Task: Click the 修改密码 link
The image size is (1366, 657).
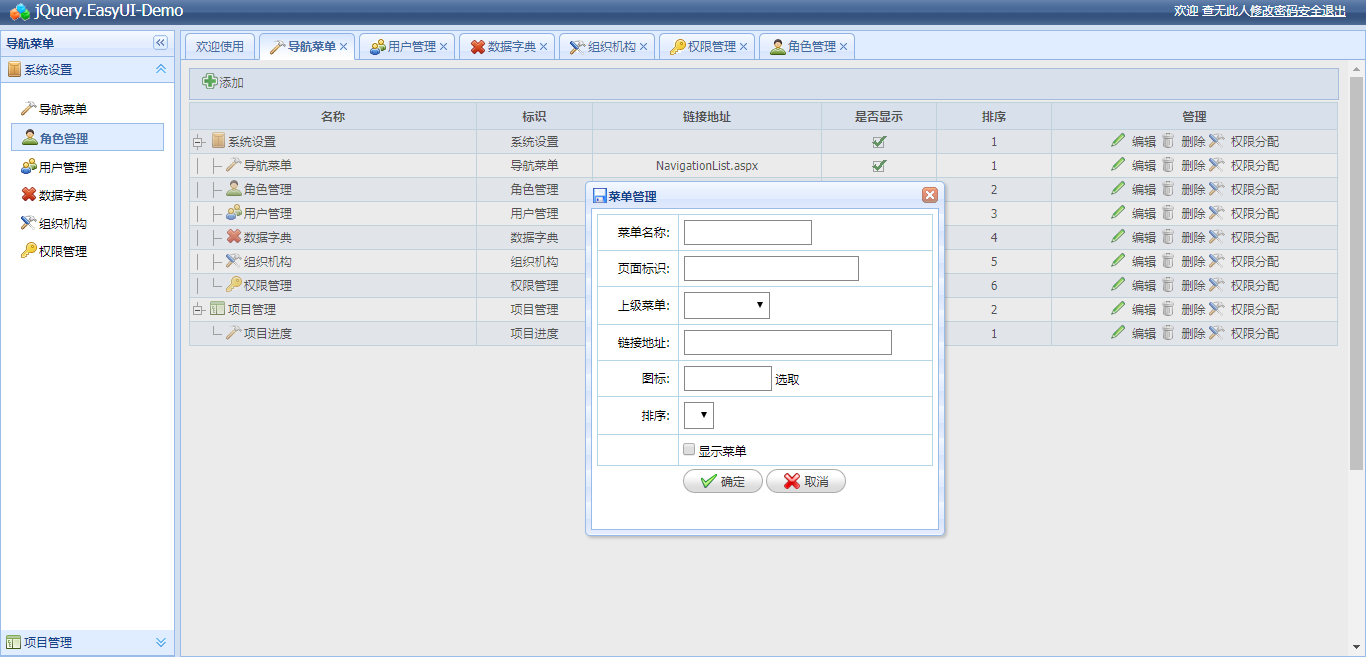Action: click(x=1274, y=10)
